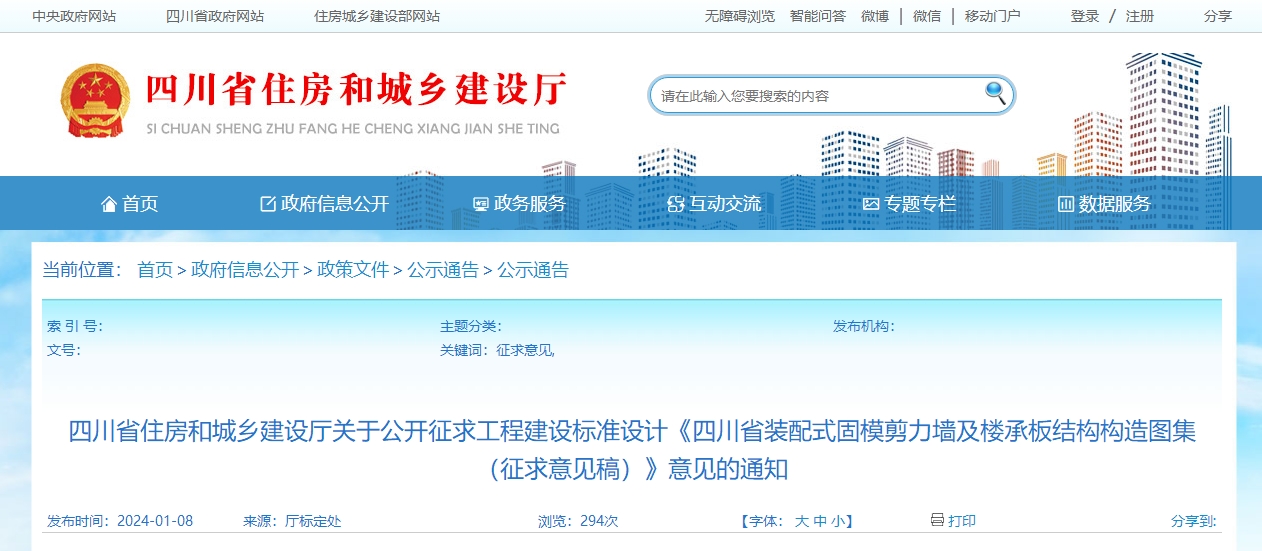The width and height of the screenshot is (1262, 551).
Task: Click 注册 to register
Action: click(1140, 16)
